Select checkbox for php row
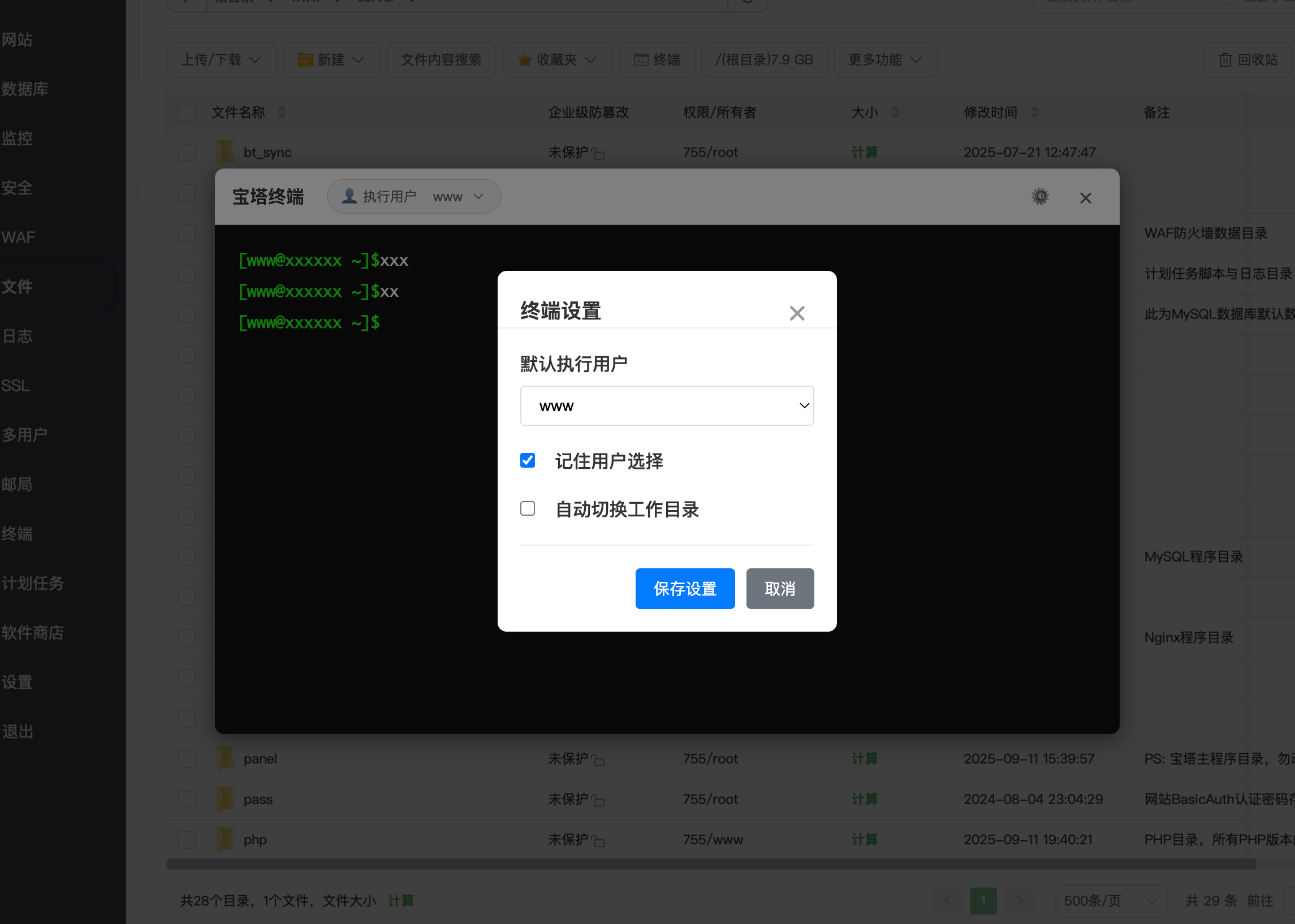This screenshot has width=1295, height=924. [x=187, y=840]
